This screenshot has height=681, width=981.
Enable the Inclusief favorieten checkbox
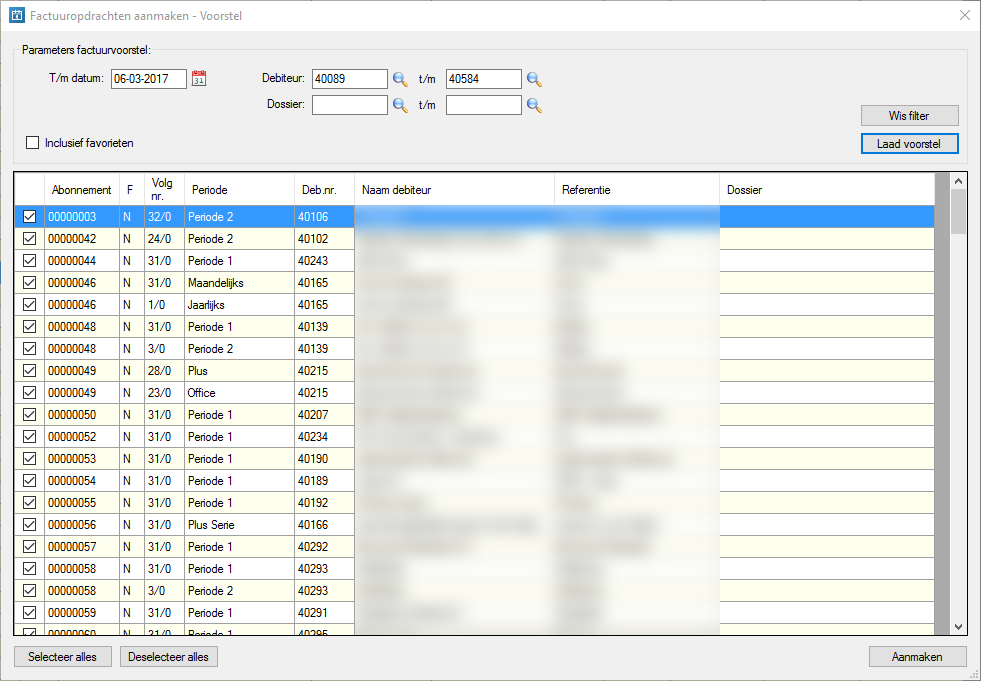coord(33,143)
